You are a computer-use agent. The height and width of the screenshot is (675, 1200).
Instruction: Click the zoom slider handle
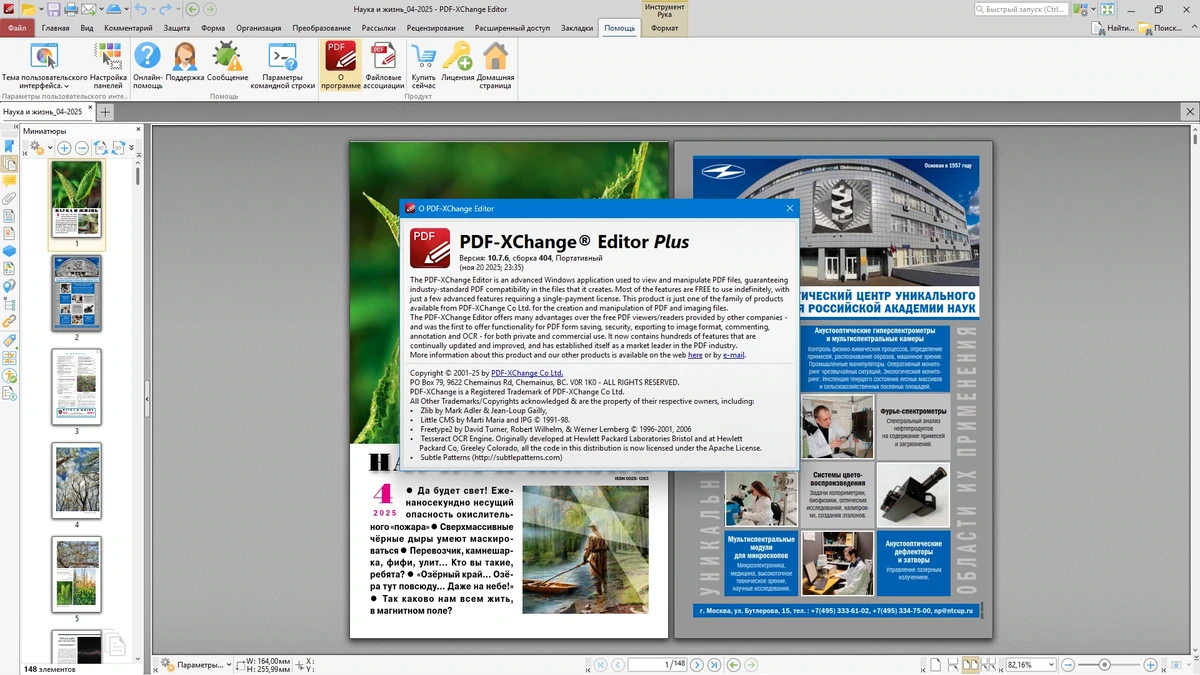(1104, 665)
